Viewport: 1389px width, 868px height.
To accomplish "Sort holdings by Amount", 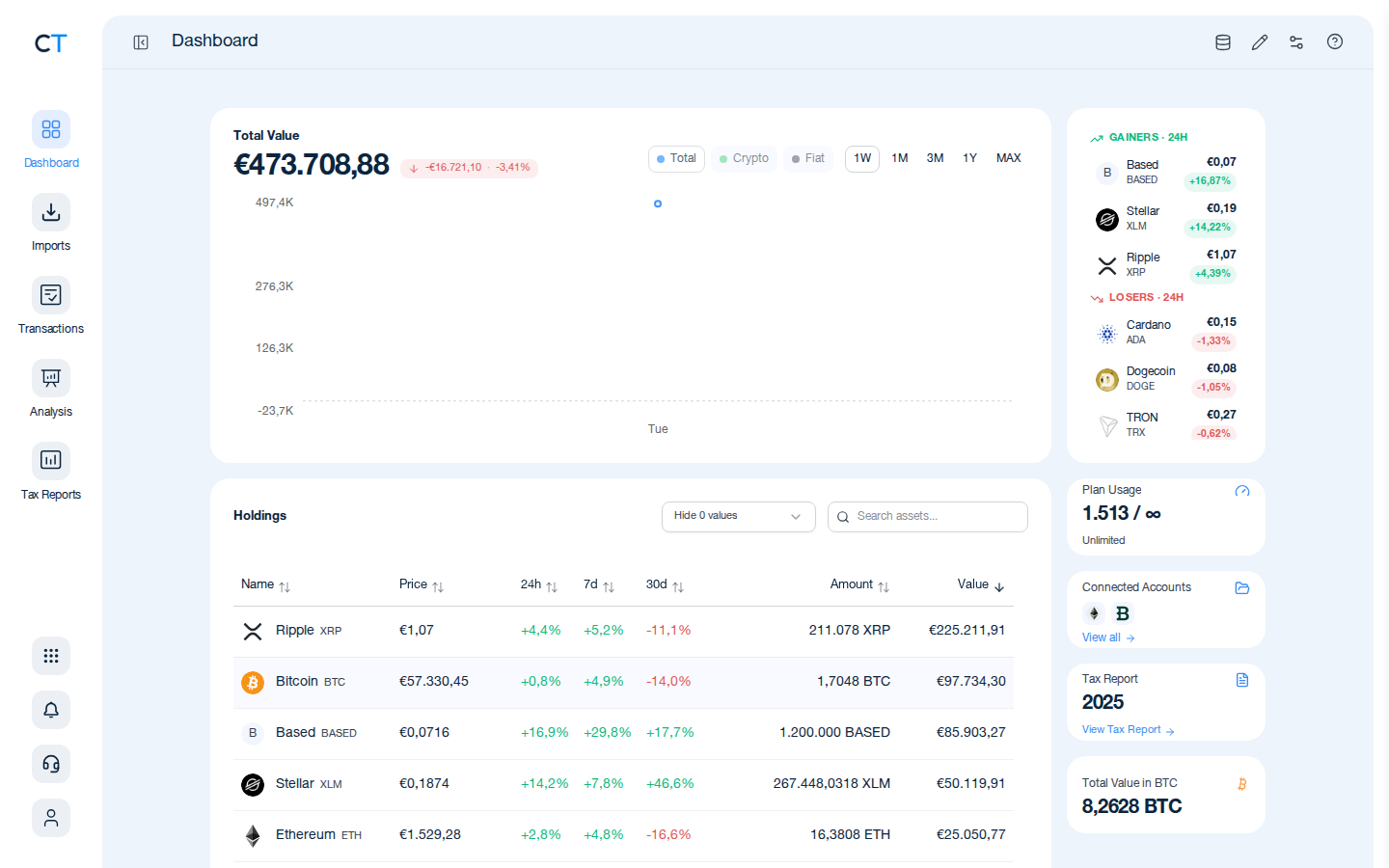I will click(859, 585).
